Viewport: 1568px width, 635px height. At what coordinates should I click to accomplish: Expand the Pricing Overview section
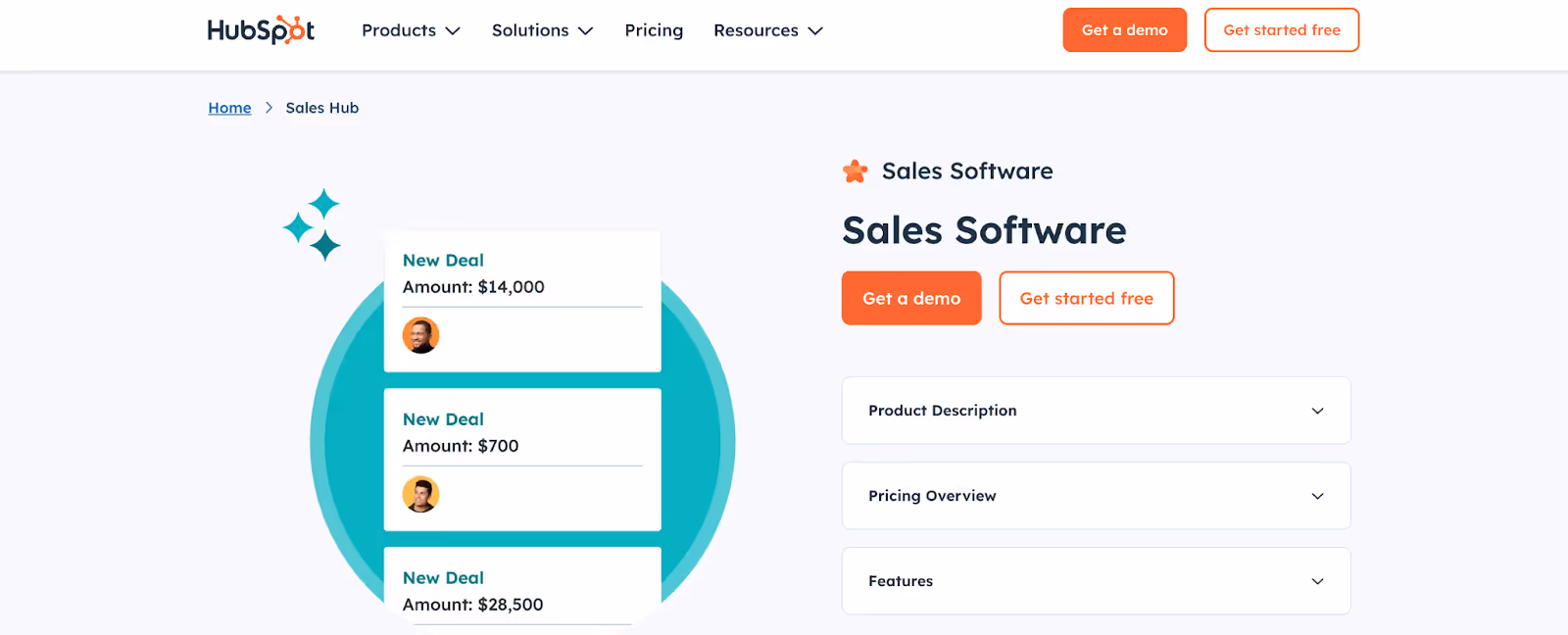click(x=1096, y=496)
